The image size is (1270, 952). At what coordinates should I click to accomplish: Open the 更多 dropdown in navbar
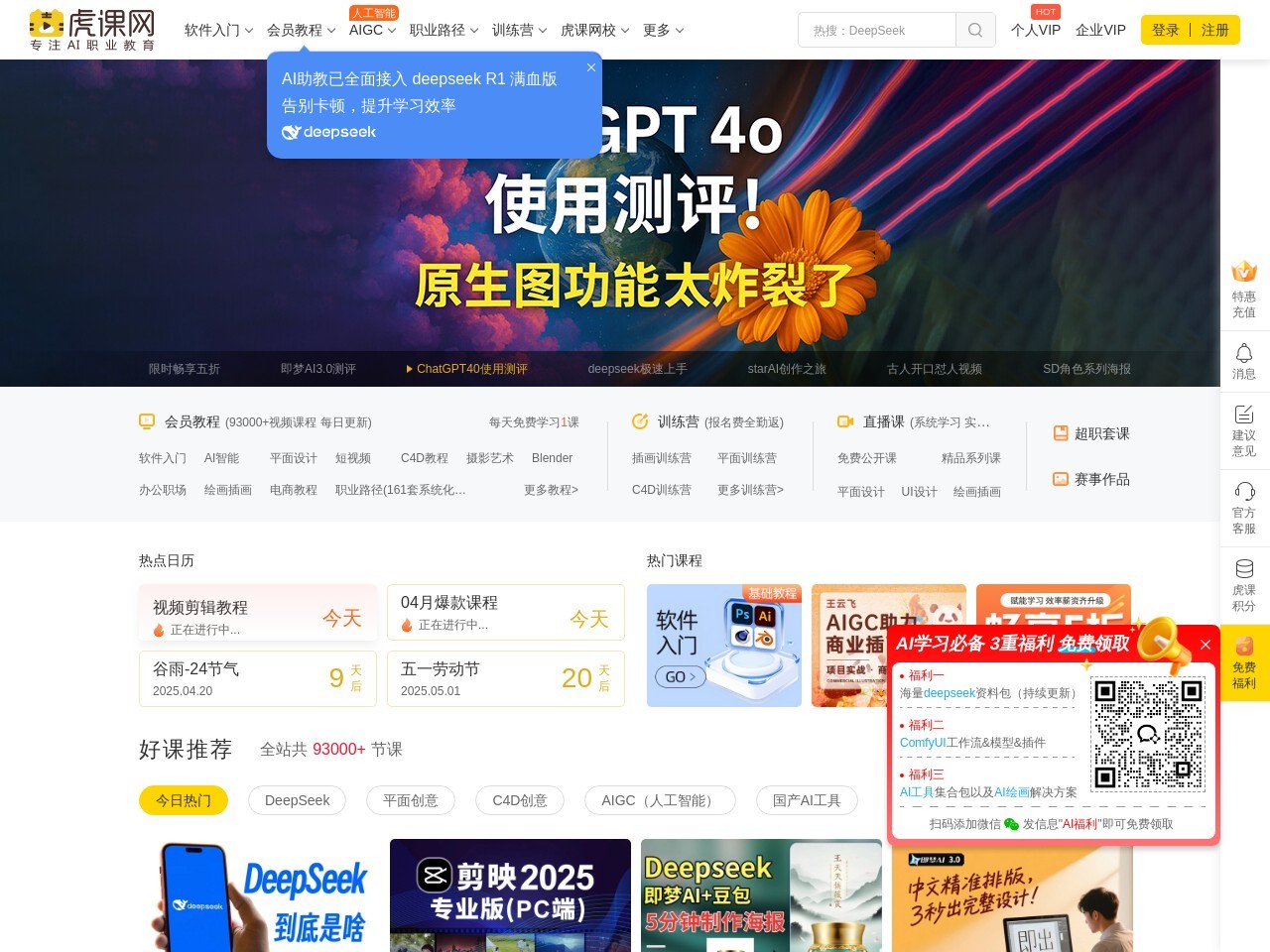[x=663, y=31]
